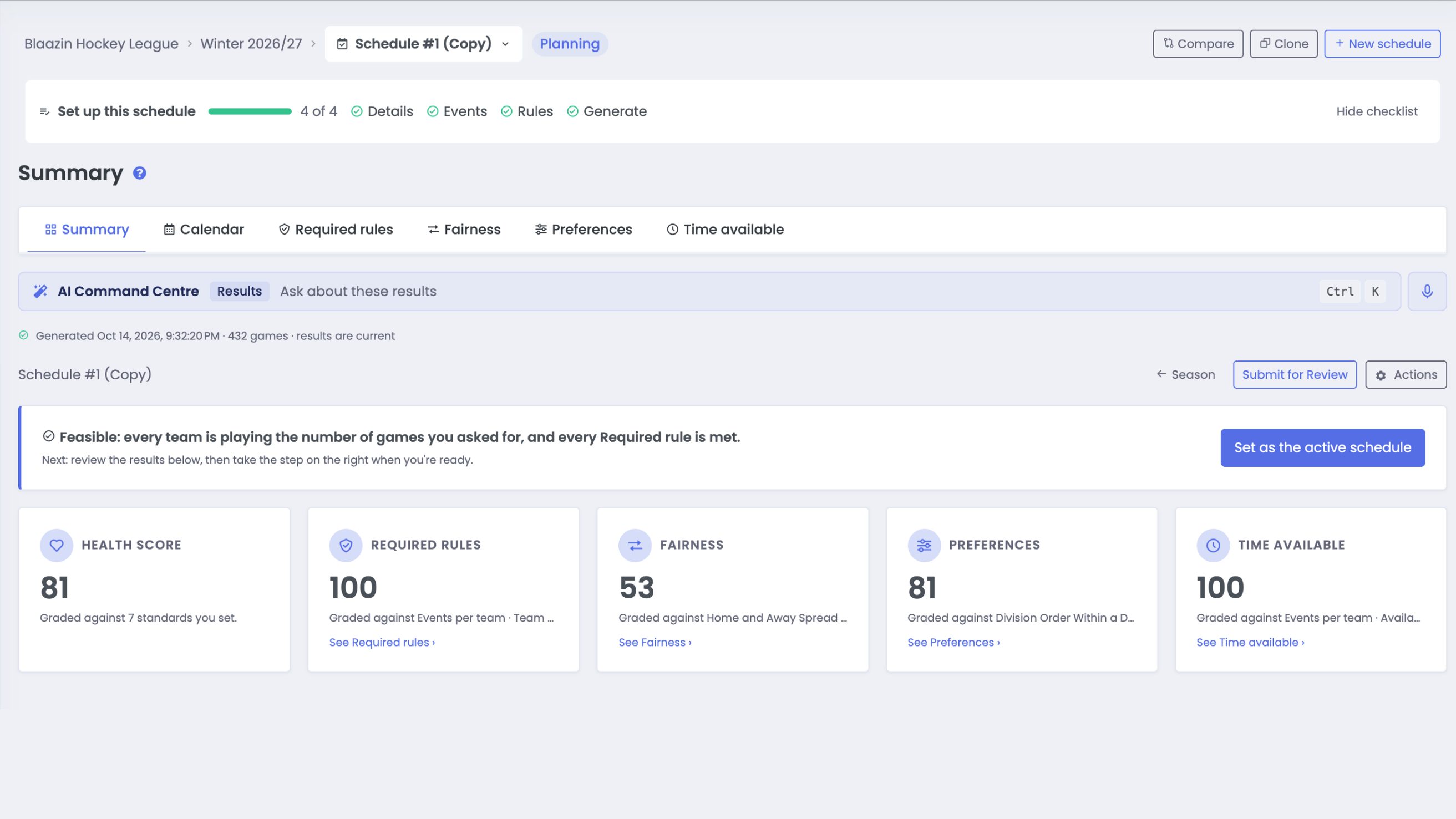This screenshot has width=1456, height=819.
Task: Select the Summary tab
Action: pyautogui.click(x=87, y=230)
